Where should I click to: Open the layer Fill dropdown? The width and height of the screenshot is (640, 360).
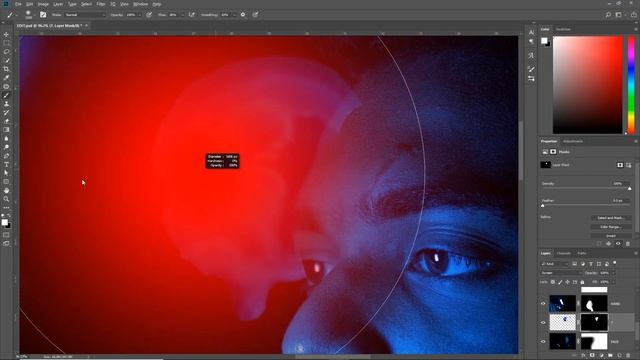click(613, 282)
